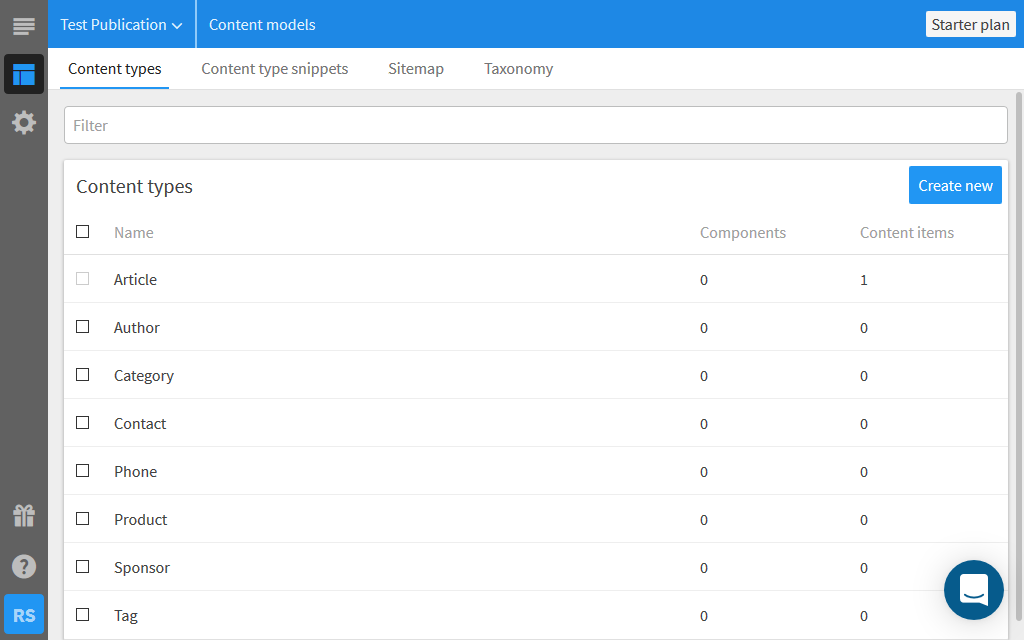Image resolution: width=1024 pixels, height=640 pixels.
Task: Click into the Filter input field
Action: point(535,126)
